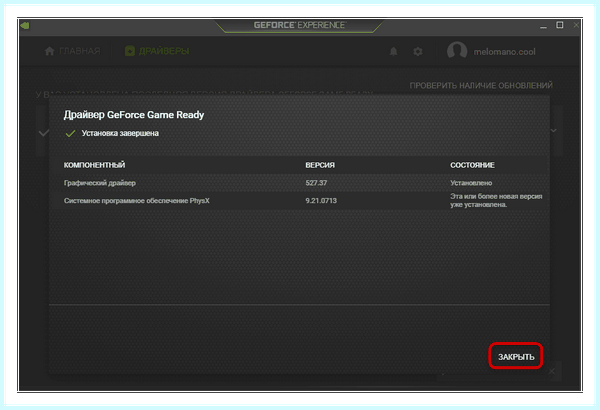
Task: Select version value 527.37
Action: click(x=316, y=183)
